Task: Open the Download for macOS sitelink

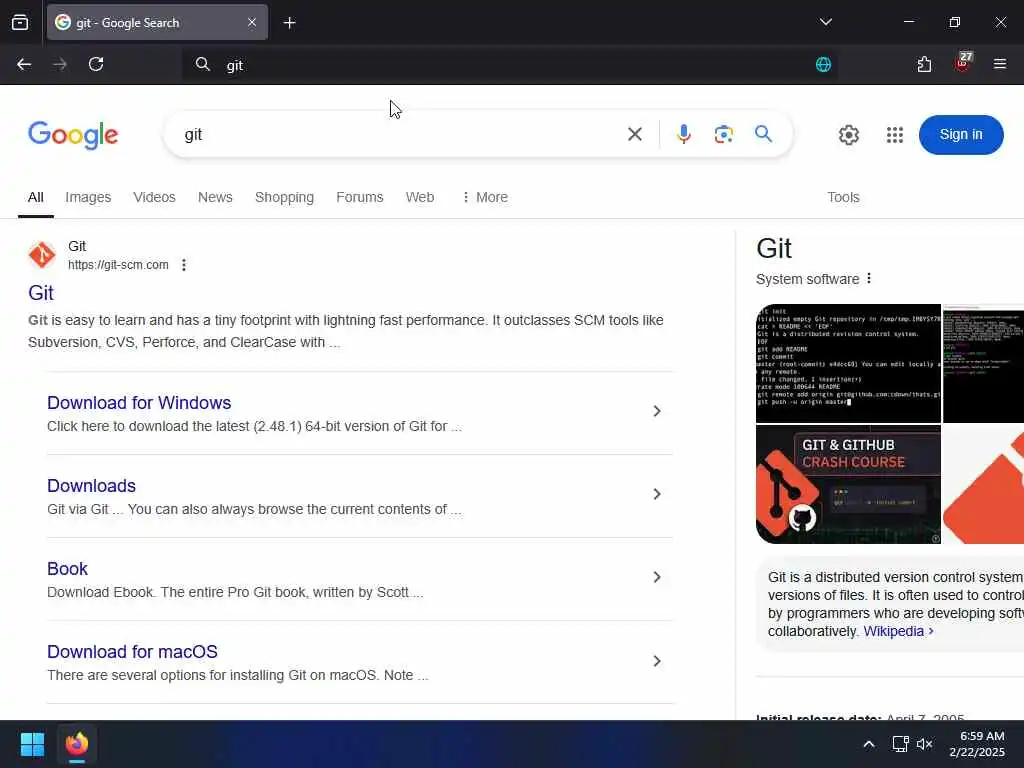Action: tap(133, 652)
